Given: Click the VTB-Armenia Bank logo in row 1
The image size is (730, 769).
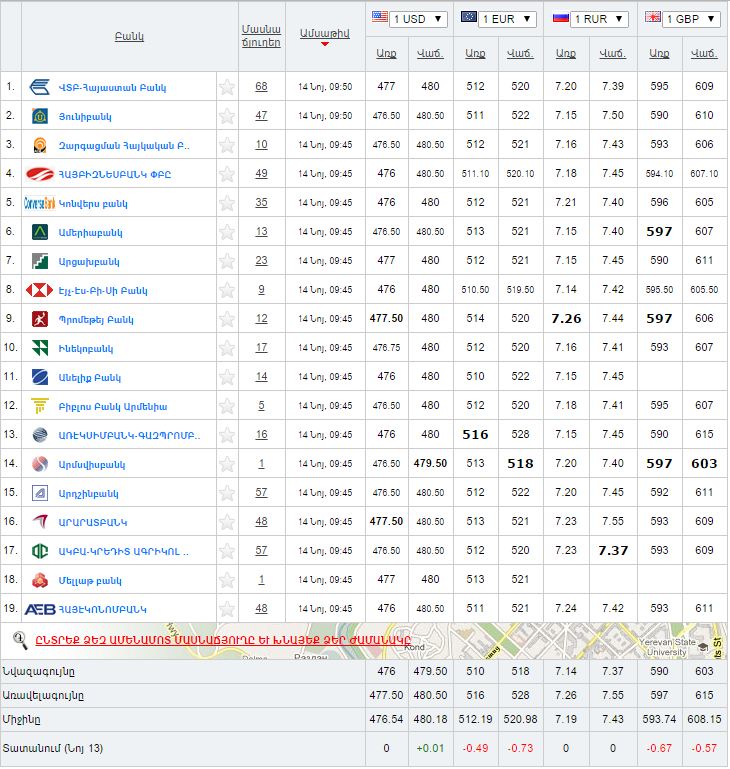Looking at the screenshot, I should pyautogui.click(x=40, y=87).
